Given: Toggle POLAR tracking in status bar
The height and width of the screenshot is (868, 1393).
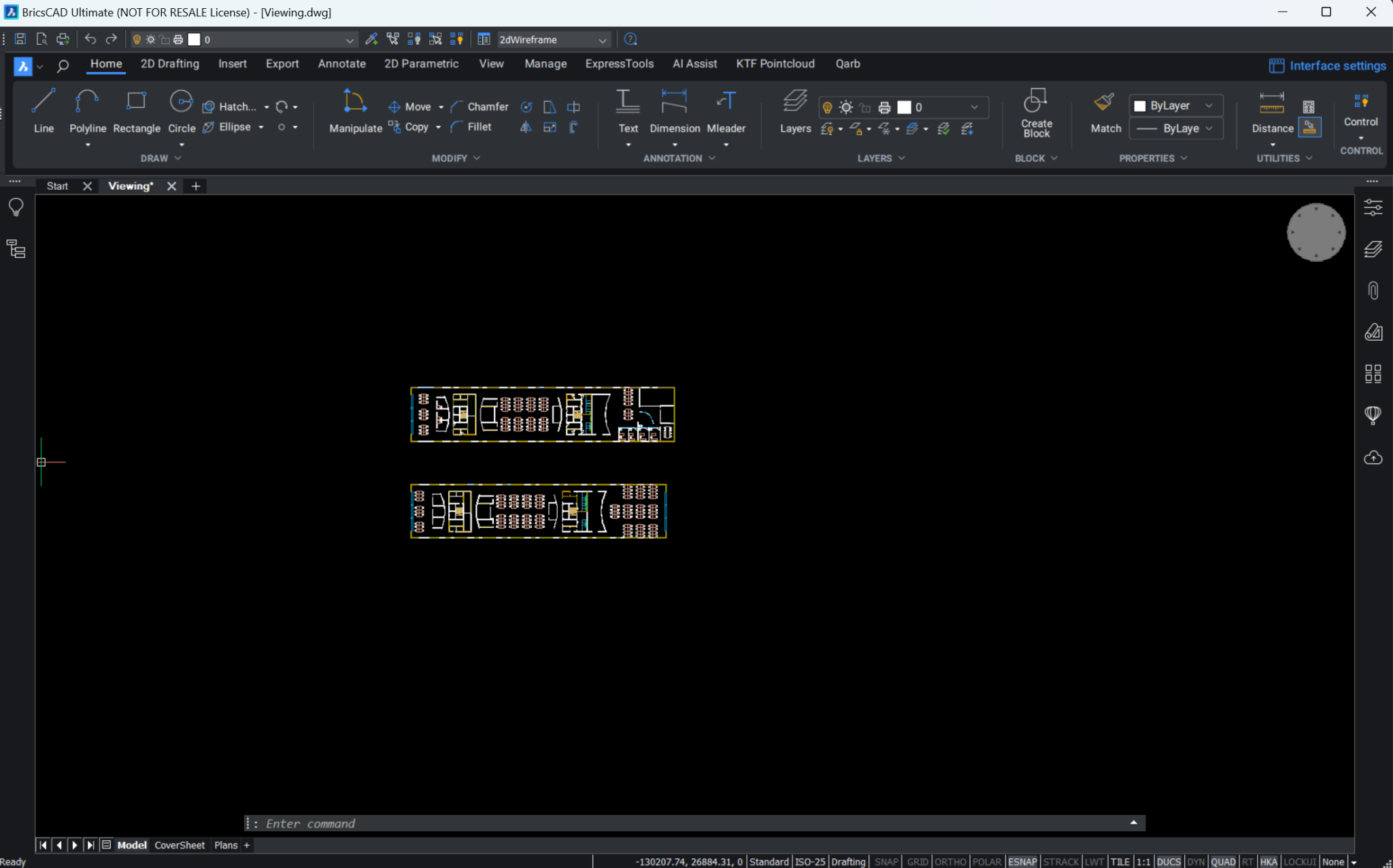Looking at the screenshot, I should tap(986, 862).
